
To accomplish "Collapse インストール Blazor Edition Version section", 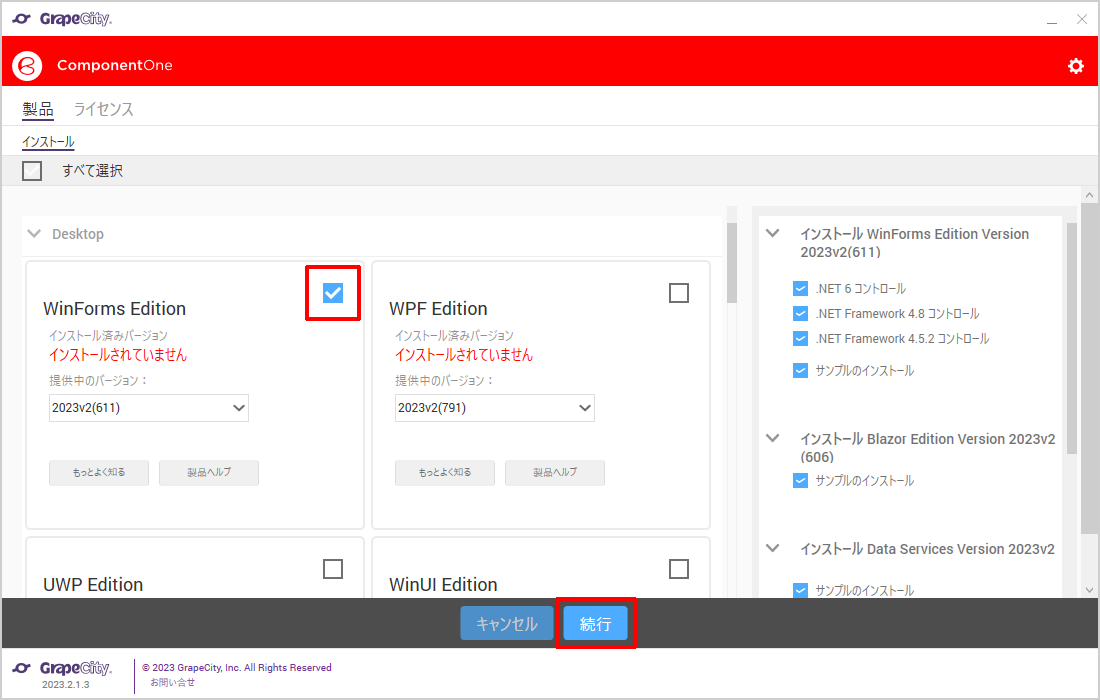I will click(772, 438).
